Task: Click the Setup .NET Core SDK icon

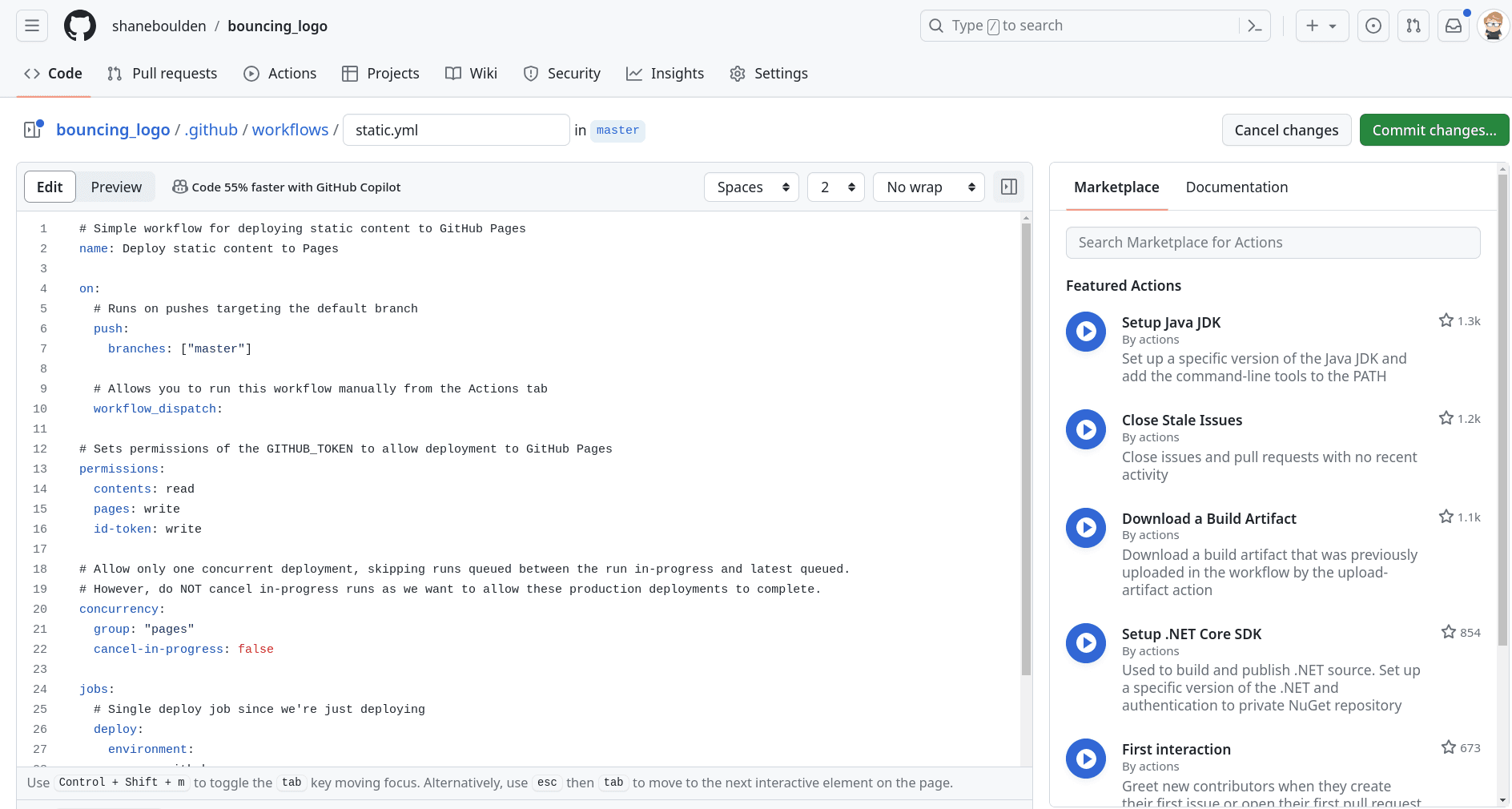Action: click(x=1086, y=643)
